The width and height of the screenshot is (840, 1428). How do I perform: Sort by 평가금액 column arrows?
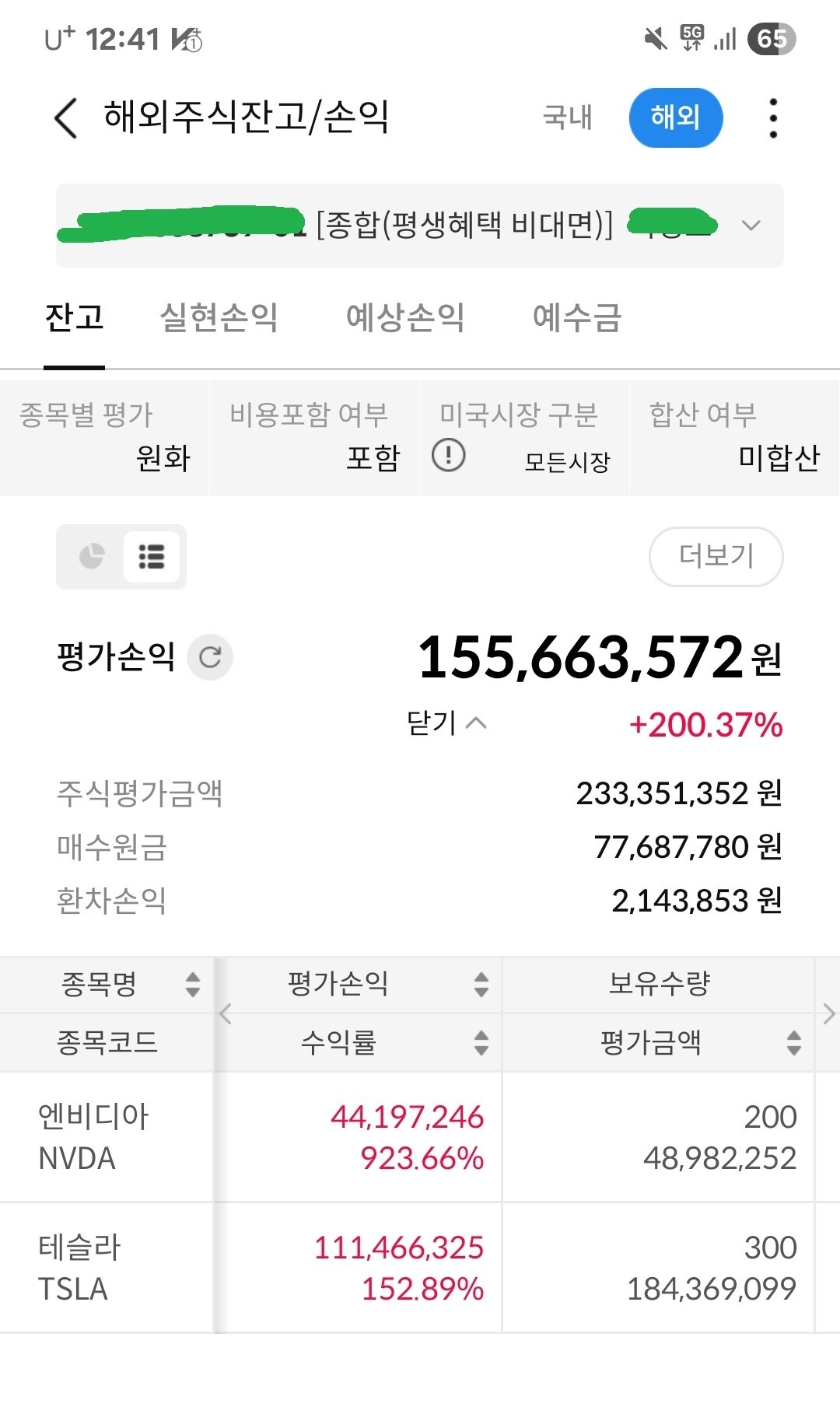793,1042
